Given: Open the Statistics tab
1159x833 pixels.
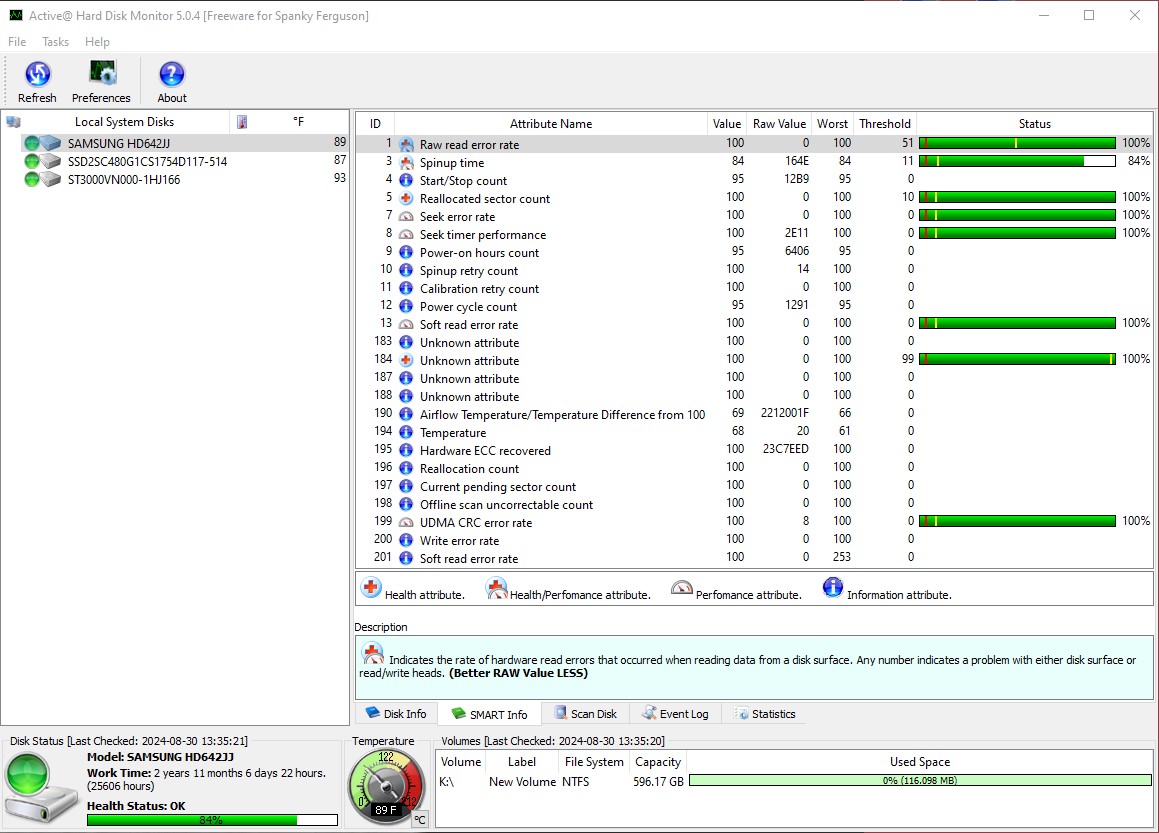Looking at the screenshot, I should 765,714.
